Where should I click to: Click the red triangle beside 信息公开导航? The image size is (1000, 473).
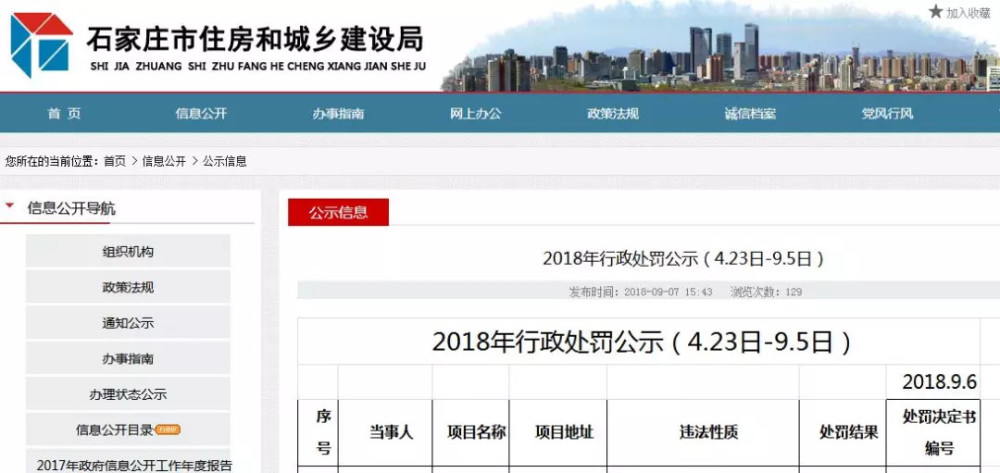tap(10, 206)
